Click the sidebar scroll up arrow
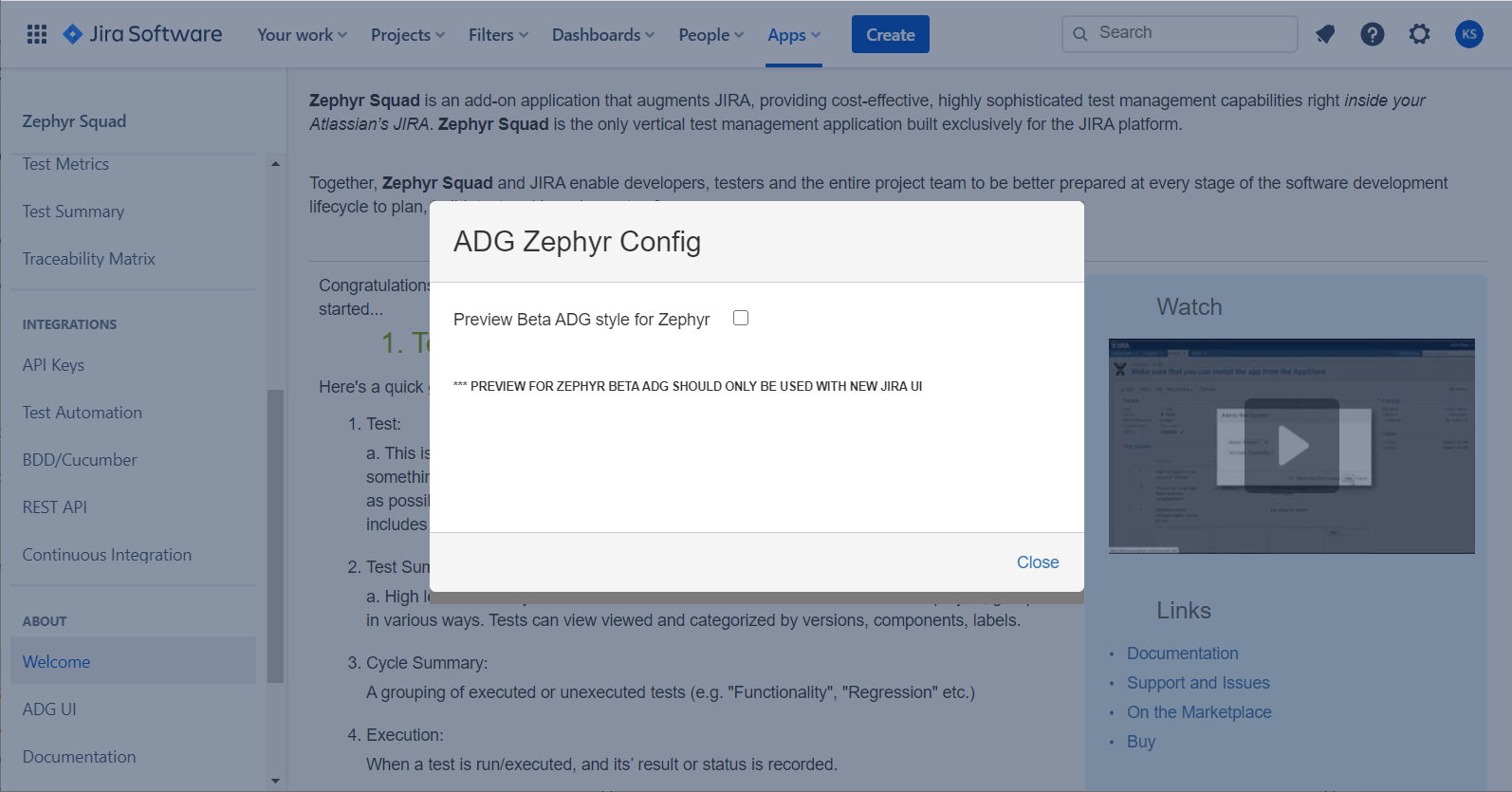Image resolution: width=1512 pixels, height=792 pixels. coord(275,164)
